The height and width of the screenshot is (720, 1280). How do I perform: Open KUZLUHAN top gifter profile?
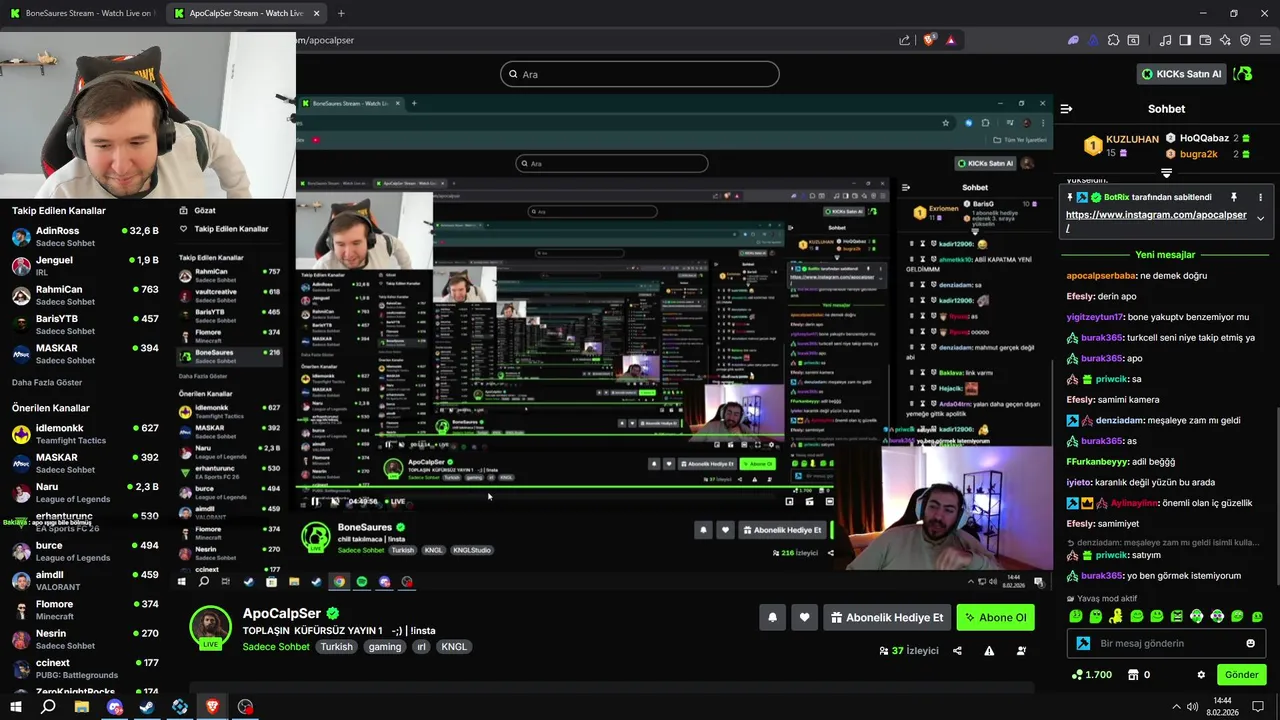click(x=1122, y=146)
